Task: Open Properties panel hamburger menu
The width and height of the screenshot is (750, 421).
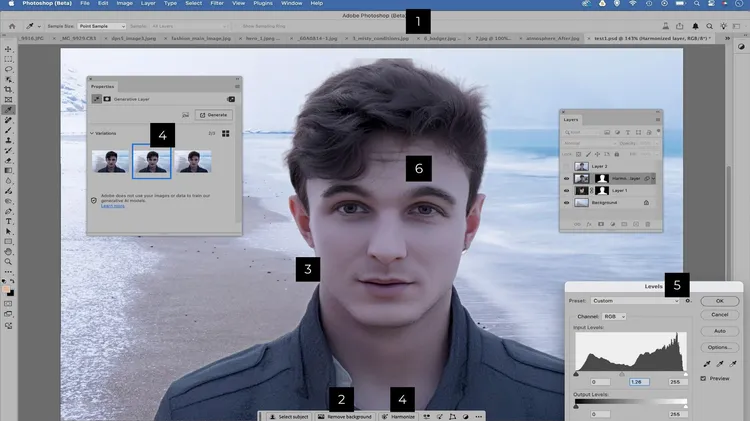Action: tap(237, 87)
